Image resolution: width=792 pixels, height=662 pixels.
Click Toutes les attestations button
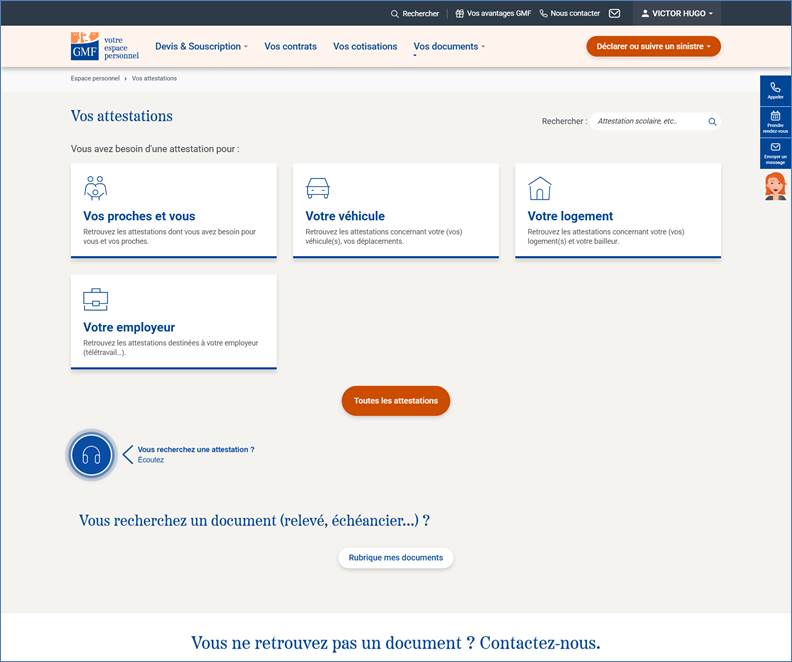pos(396,401)
